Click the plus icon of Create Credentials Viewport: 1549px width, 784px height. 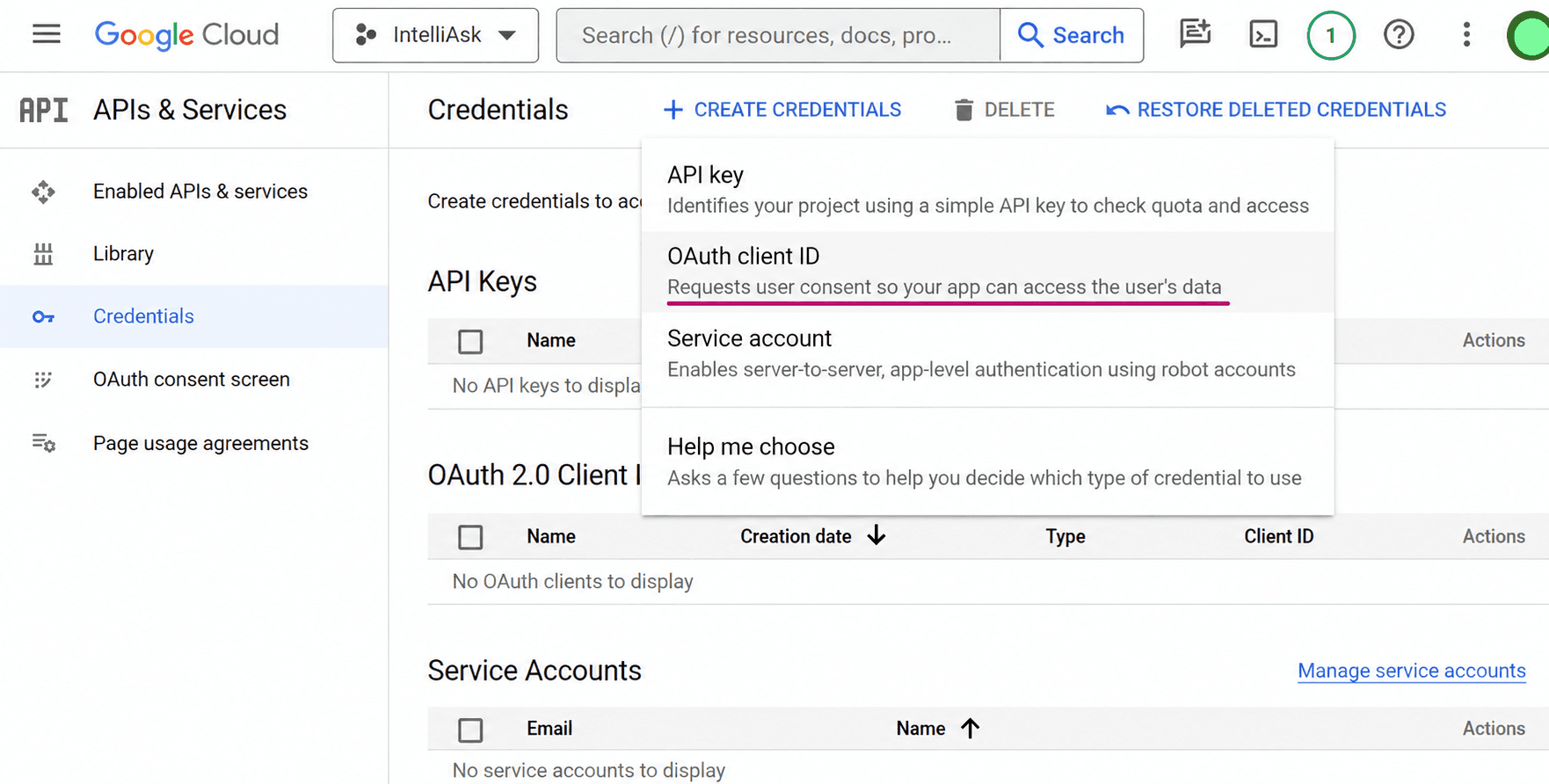click(673, 110)
